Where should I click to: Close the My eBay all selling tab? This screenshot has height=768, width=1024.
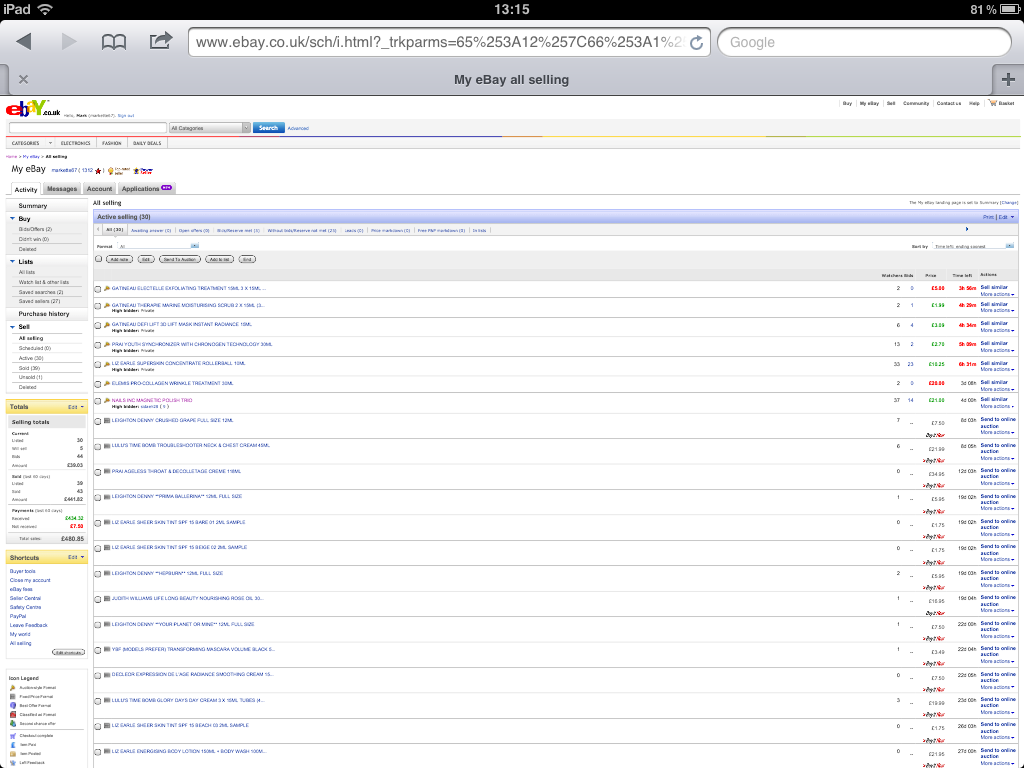click(24, 80)
